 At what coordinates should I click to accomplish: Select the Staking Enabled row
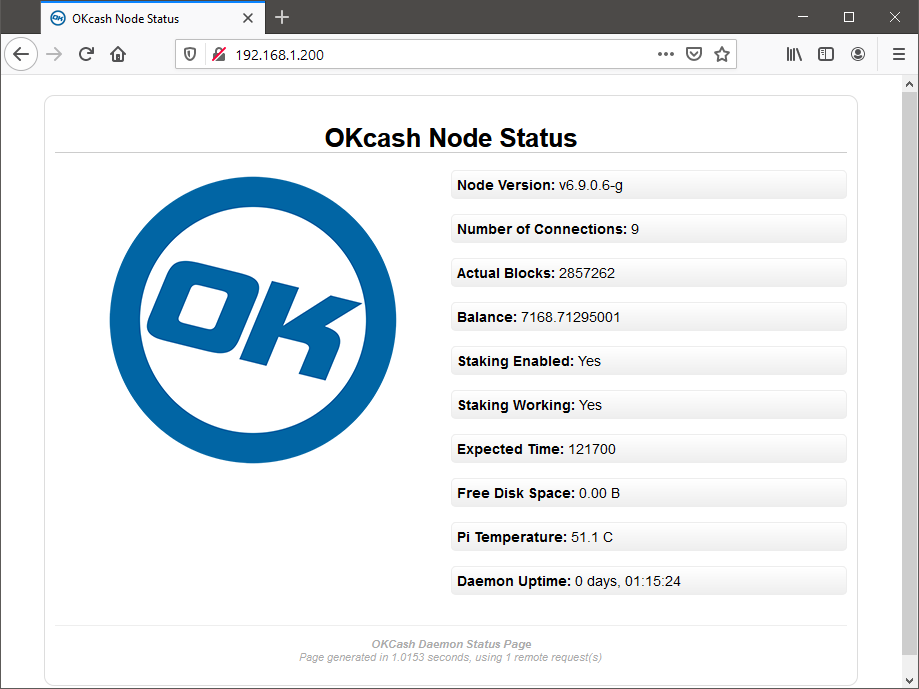[x=649, y=361]
